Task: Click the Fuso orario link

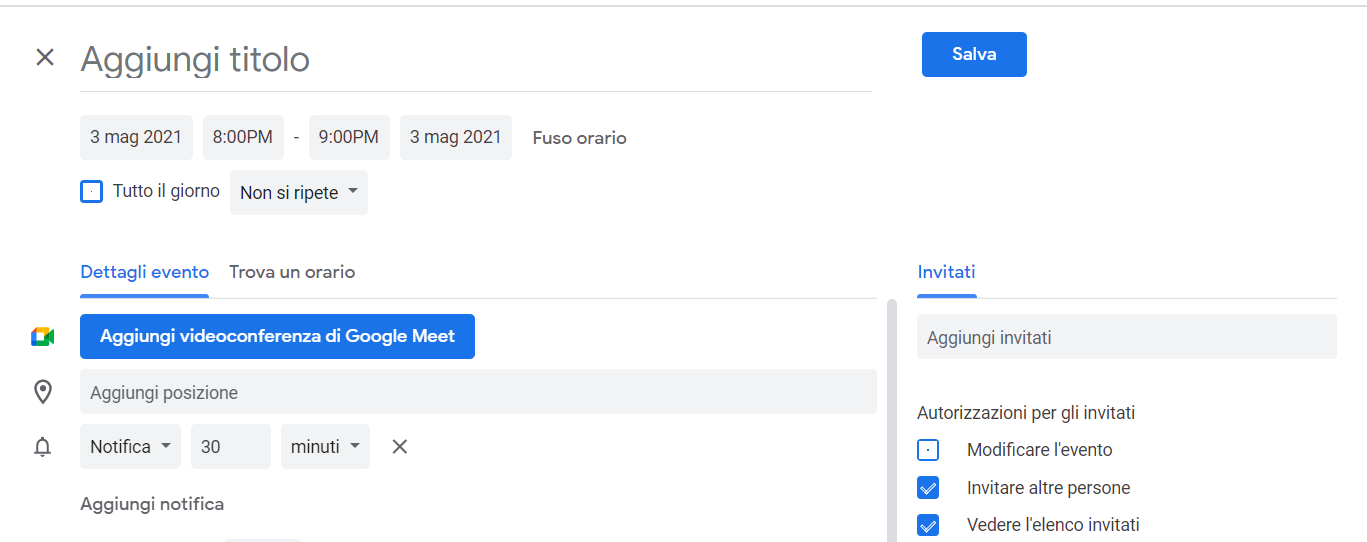Action: 579,138
